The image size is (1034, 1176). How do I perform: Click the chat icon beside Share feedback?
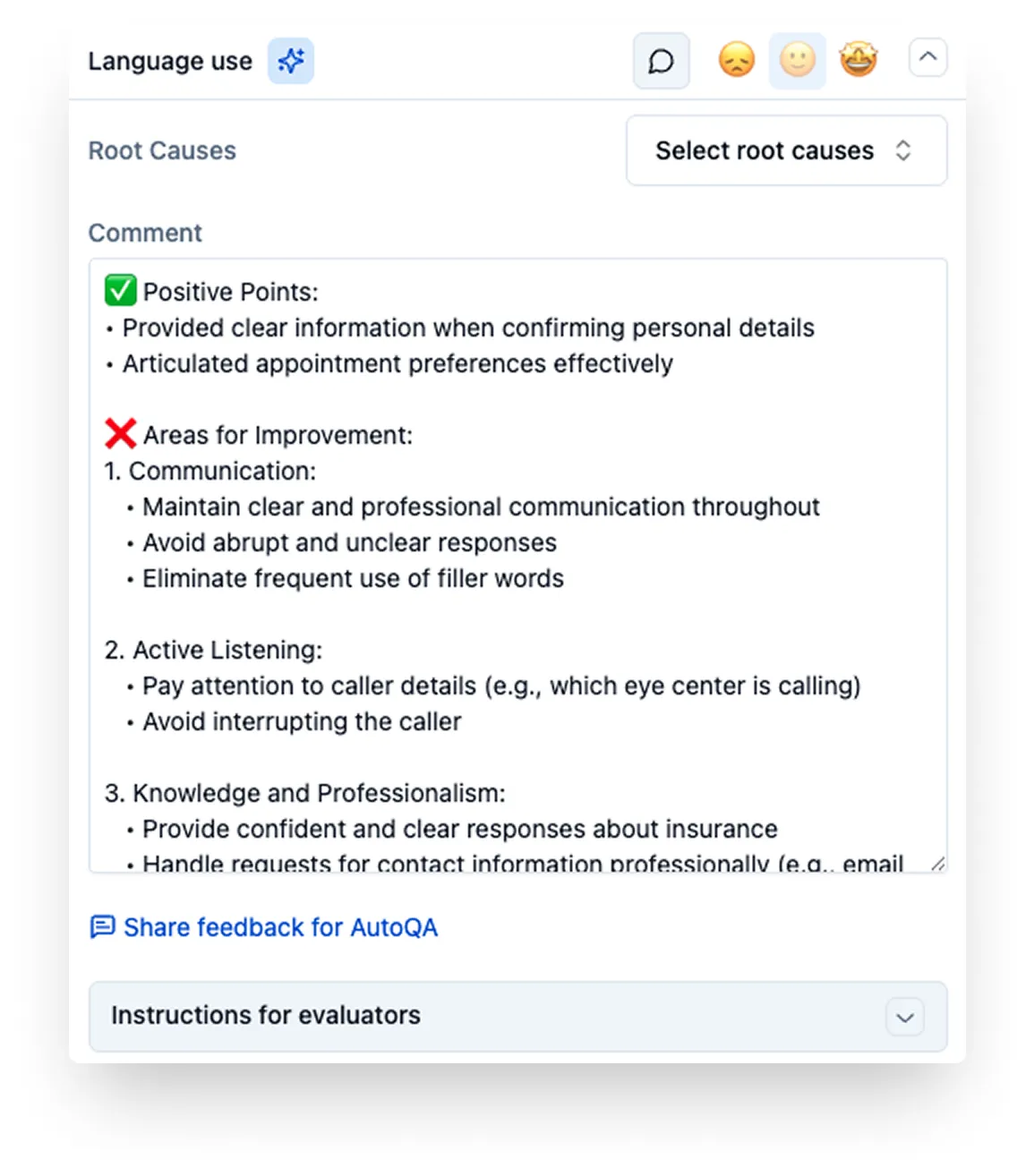coord(103,926)
